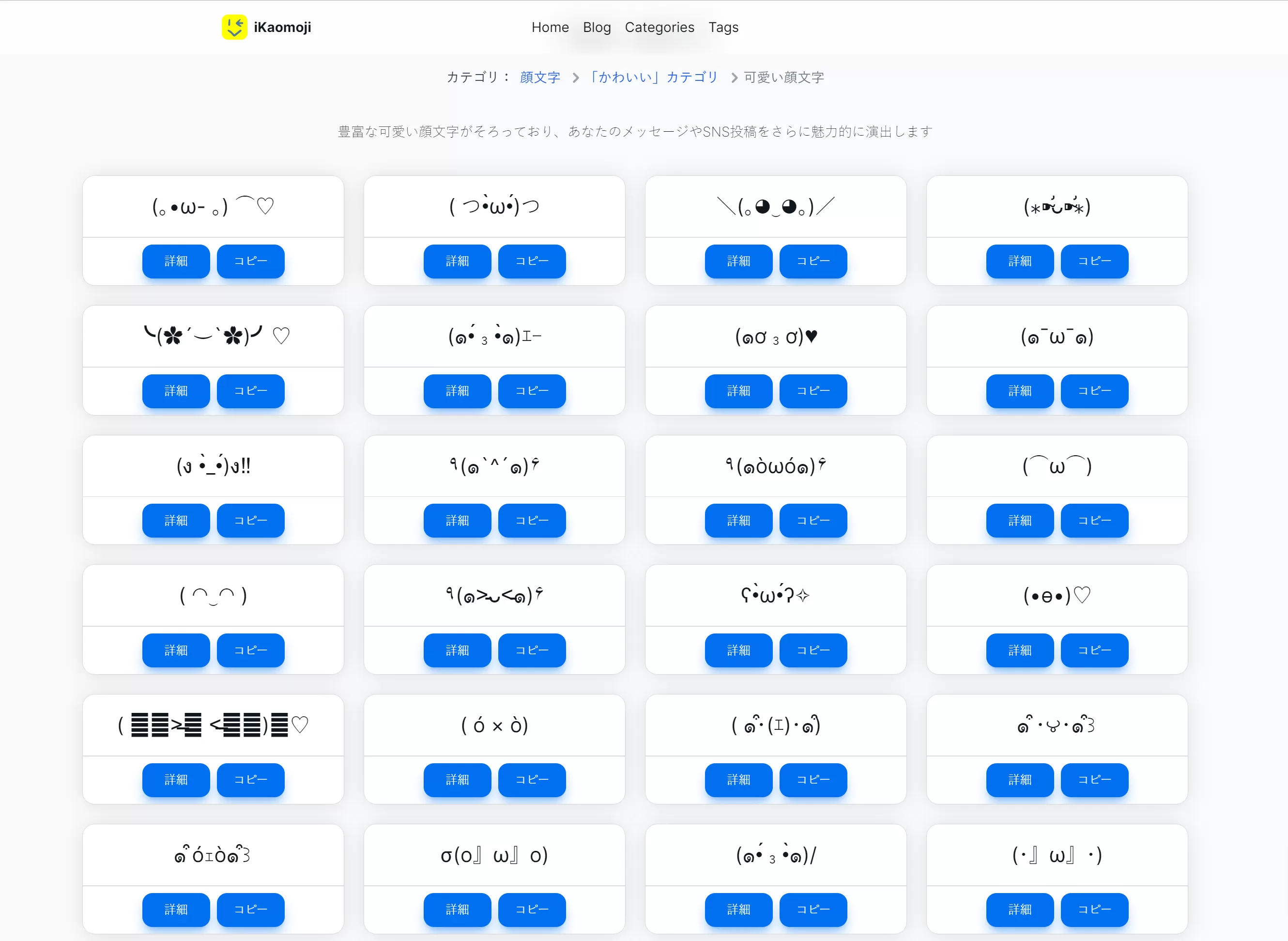View details of the (◍¯ω¯◍) kaomoji
1288x941 pixels.
(x=1019, y=391)
